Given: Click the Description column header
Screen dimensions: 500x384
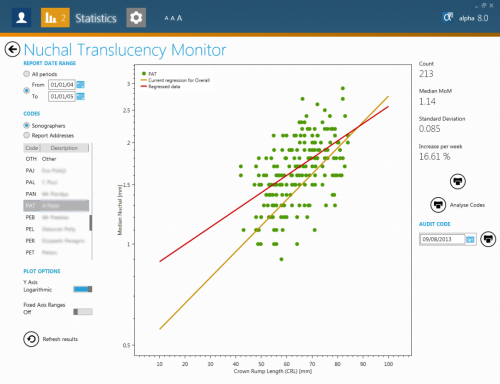Looking at the screenshot, I should [x=64, y=148].
